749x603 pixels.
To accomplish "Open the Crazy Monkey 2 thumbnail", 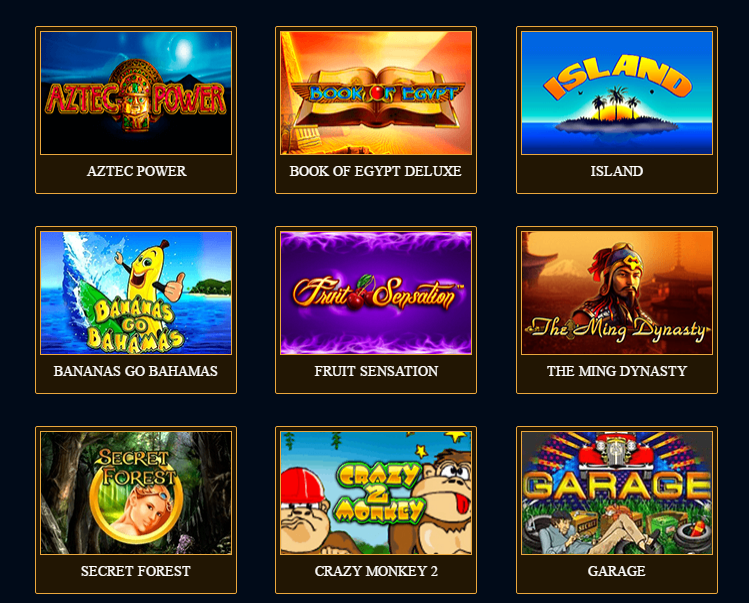I will click(376, 493).
